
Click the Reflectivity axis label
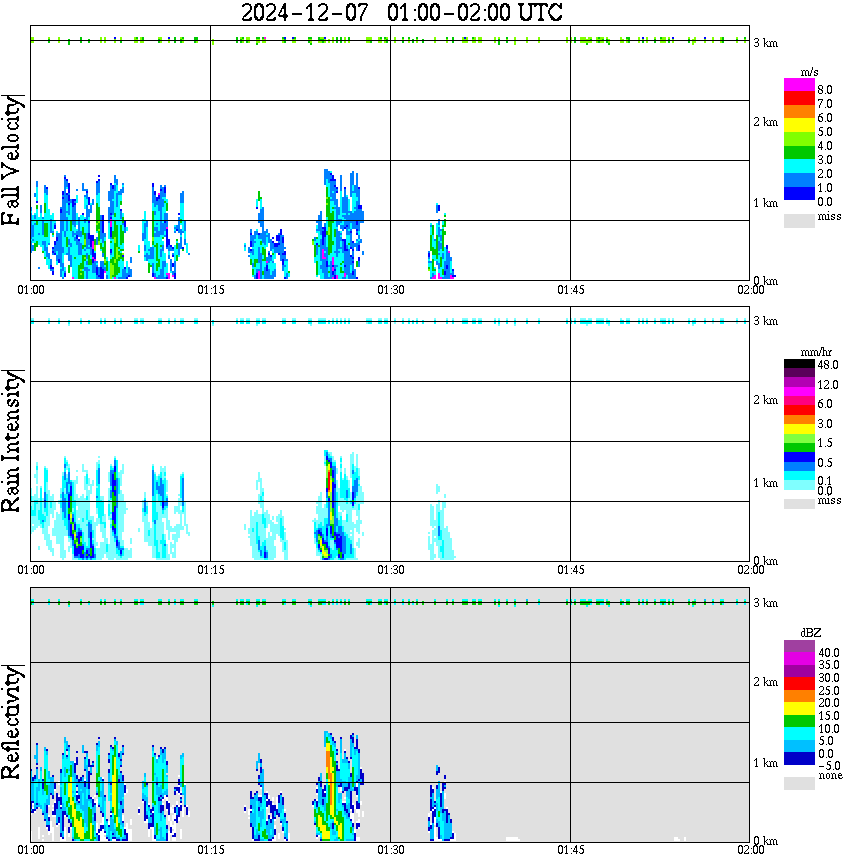11,722
